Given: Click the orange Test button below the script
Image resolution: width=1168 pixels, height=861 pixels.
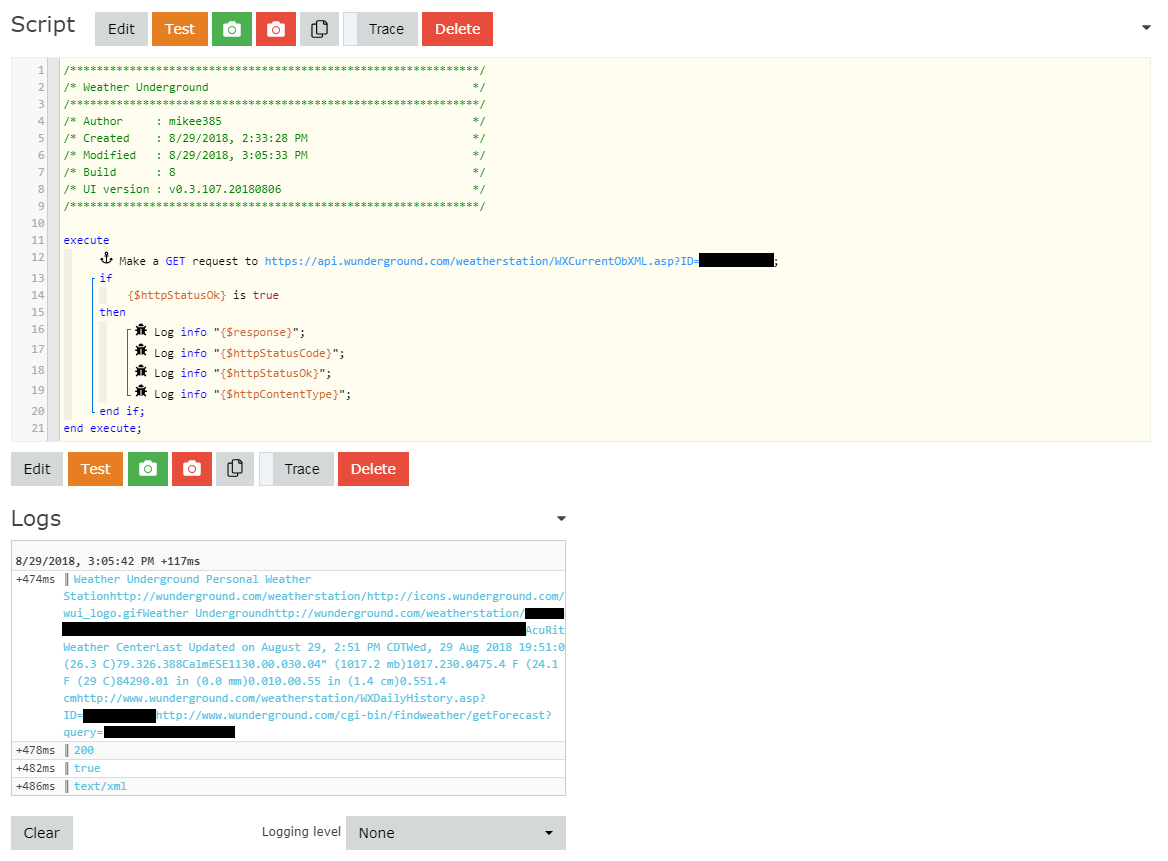Looking at the screenshot, I should click(x=95, y=469).
